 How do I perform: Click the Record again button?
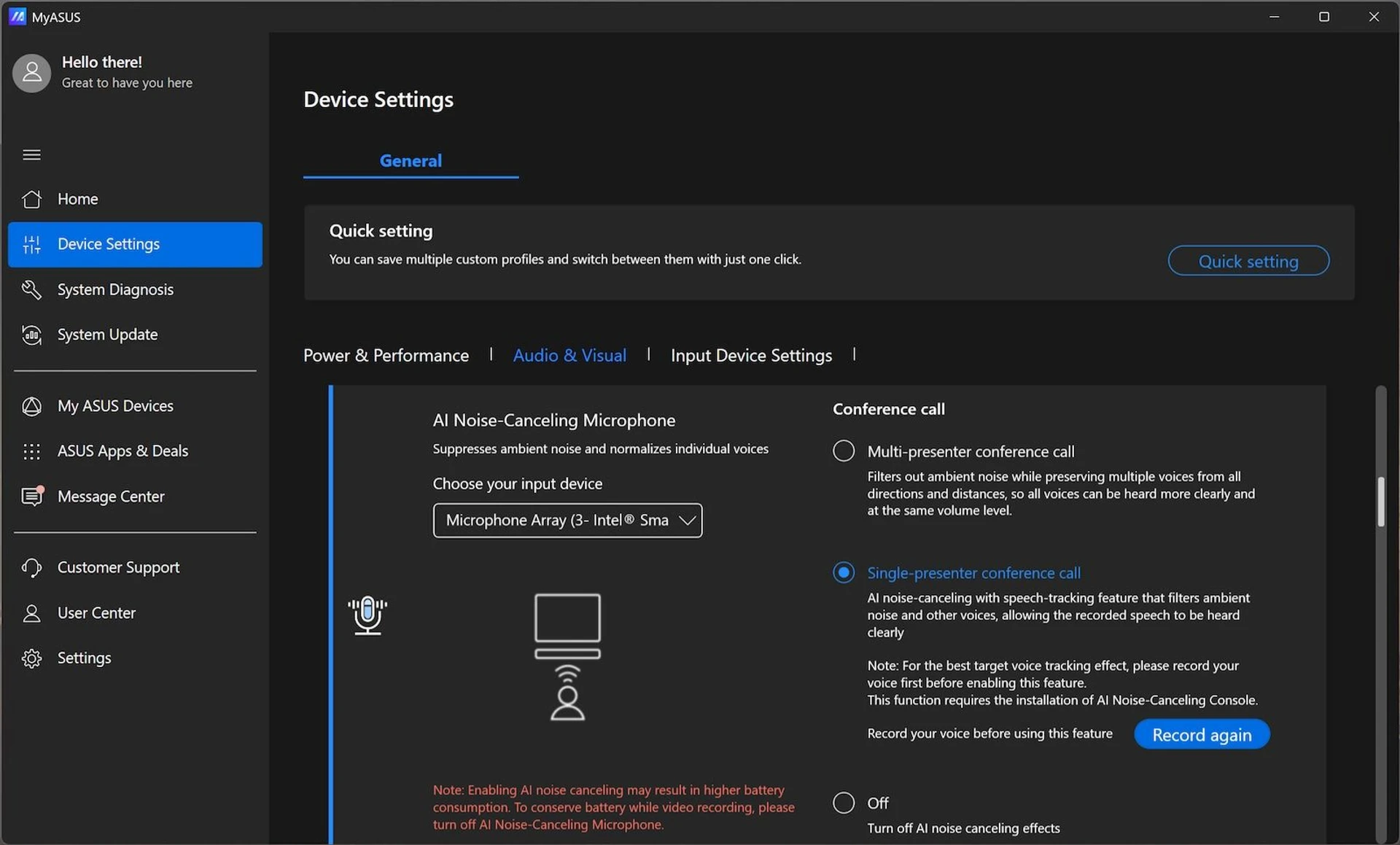tap(1202, 734)
